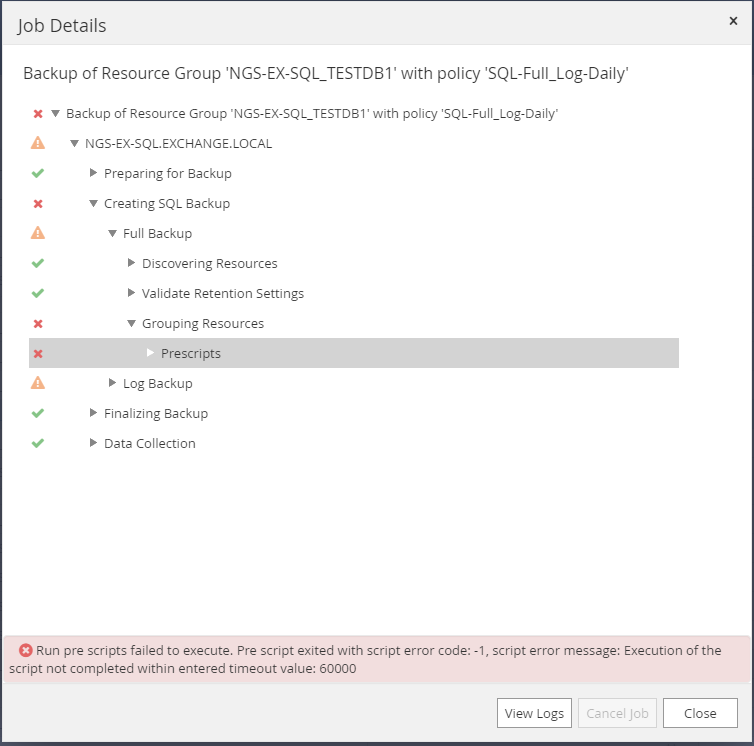Expand the Prescripts step arrow

pyautogui.click(x=151, y=353)
